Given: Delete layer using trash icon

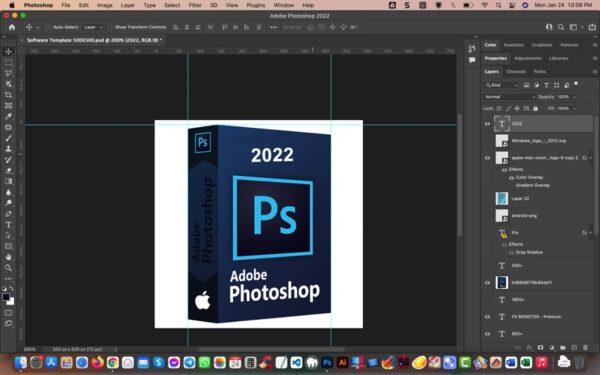Looking at the screenshot, I should point(585,347).
